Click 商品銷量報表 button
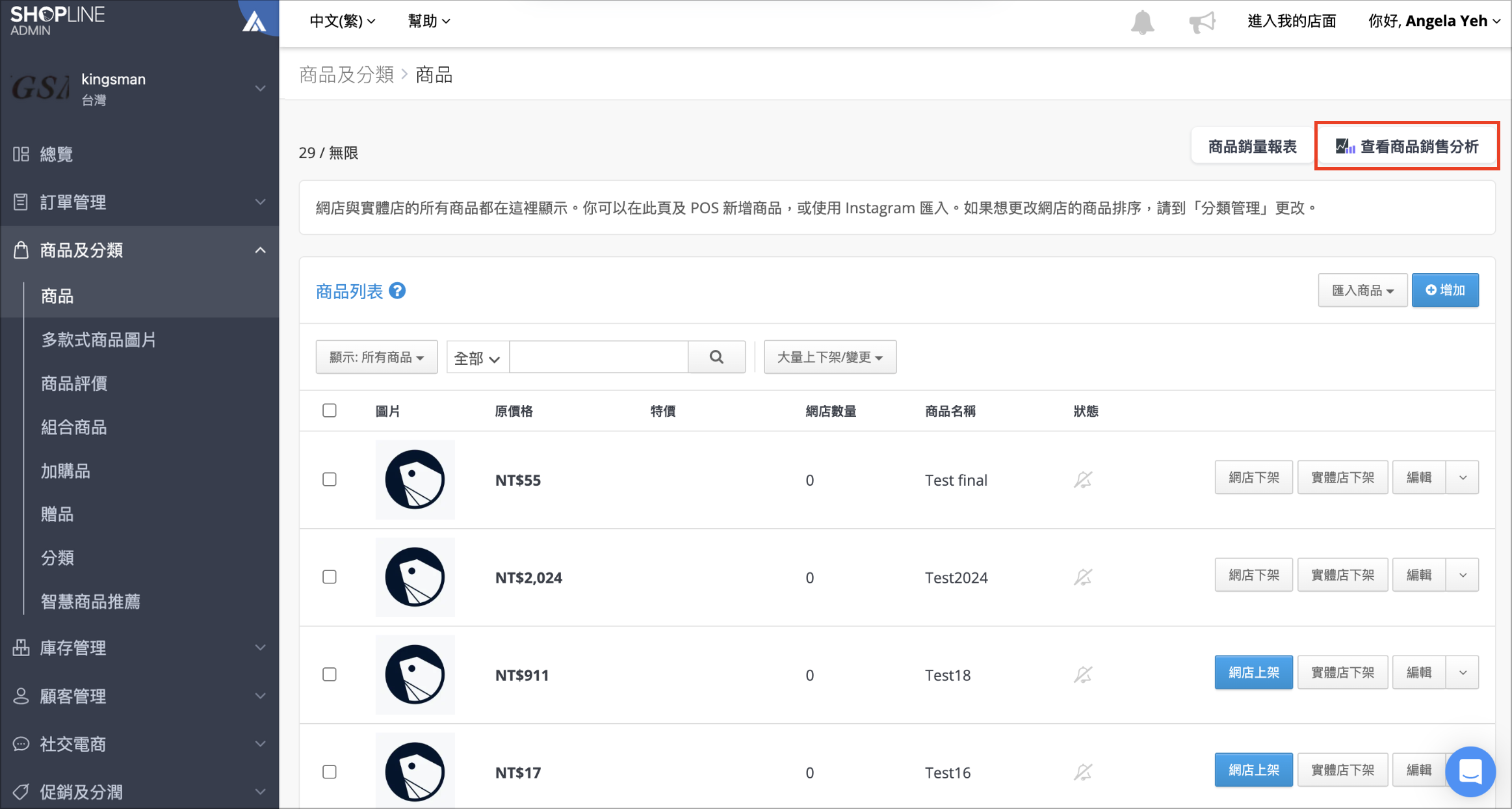 tap(1252, 146)
